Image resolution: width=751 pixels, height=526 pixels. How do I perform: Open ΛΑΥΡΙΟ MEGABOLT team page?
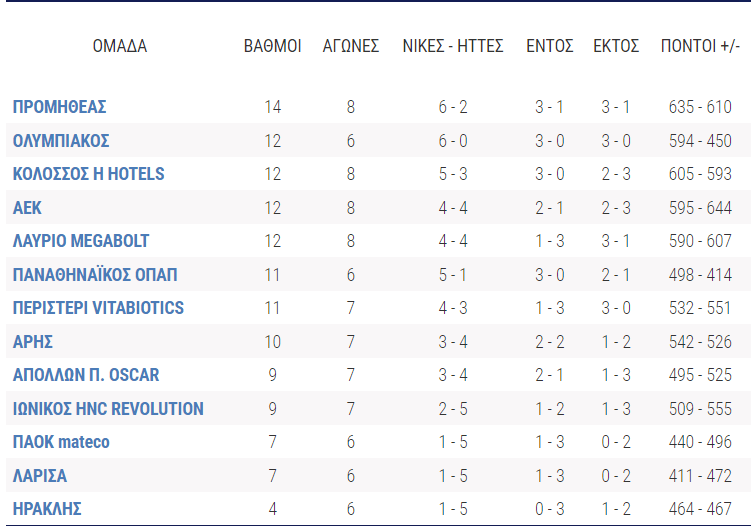(81, 241)
